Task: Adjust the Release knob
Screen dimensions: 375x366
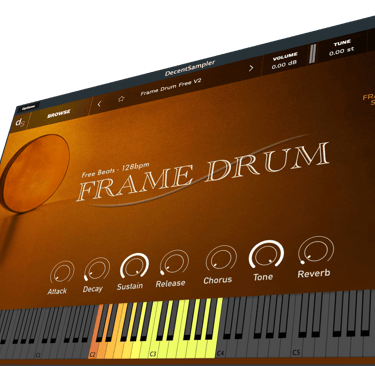Action: [174, 262]
